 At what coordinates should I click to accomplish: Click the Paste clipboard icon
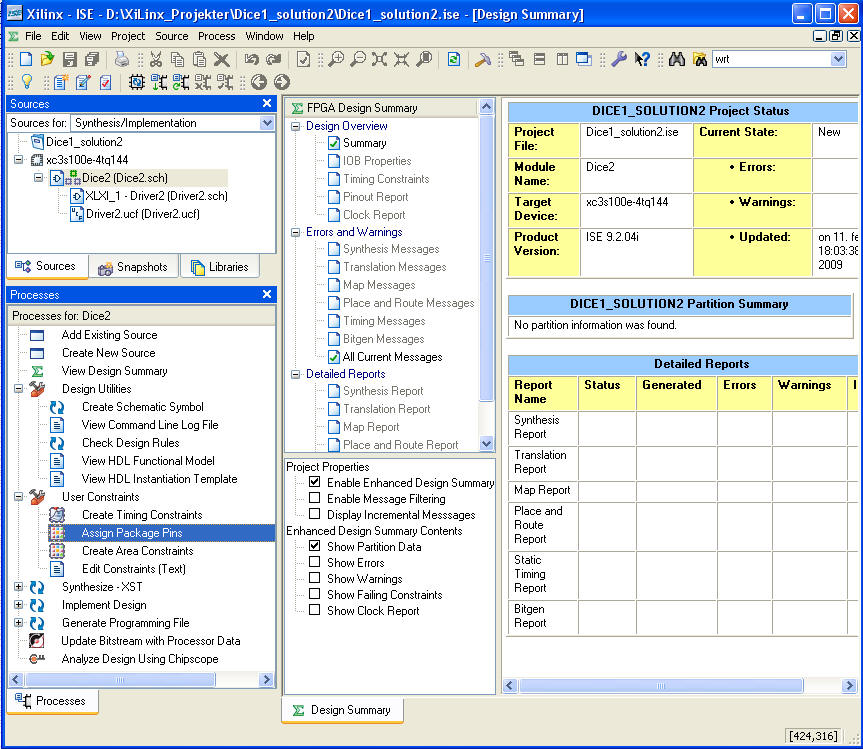pyautogui.click(x=199, y=59)
